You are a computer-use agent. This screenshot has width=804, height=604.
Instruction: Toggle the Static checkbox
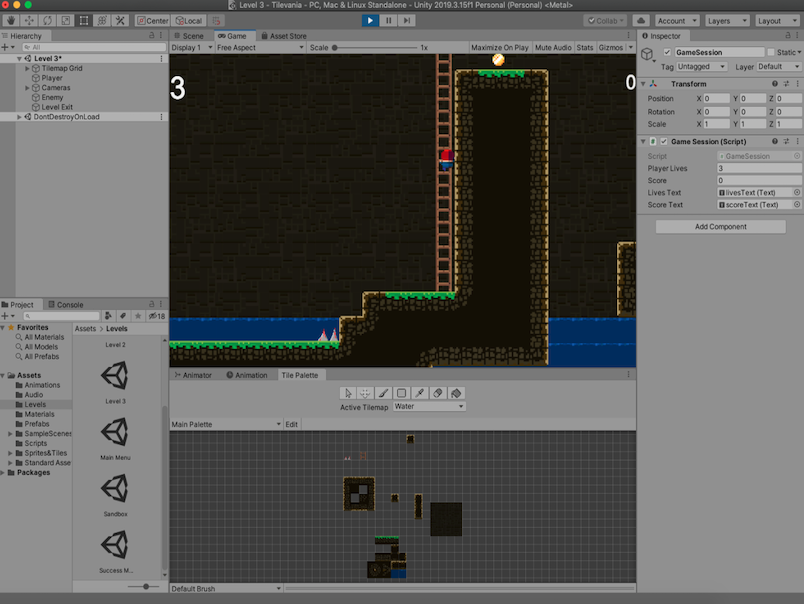click(770, 52)
